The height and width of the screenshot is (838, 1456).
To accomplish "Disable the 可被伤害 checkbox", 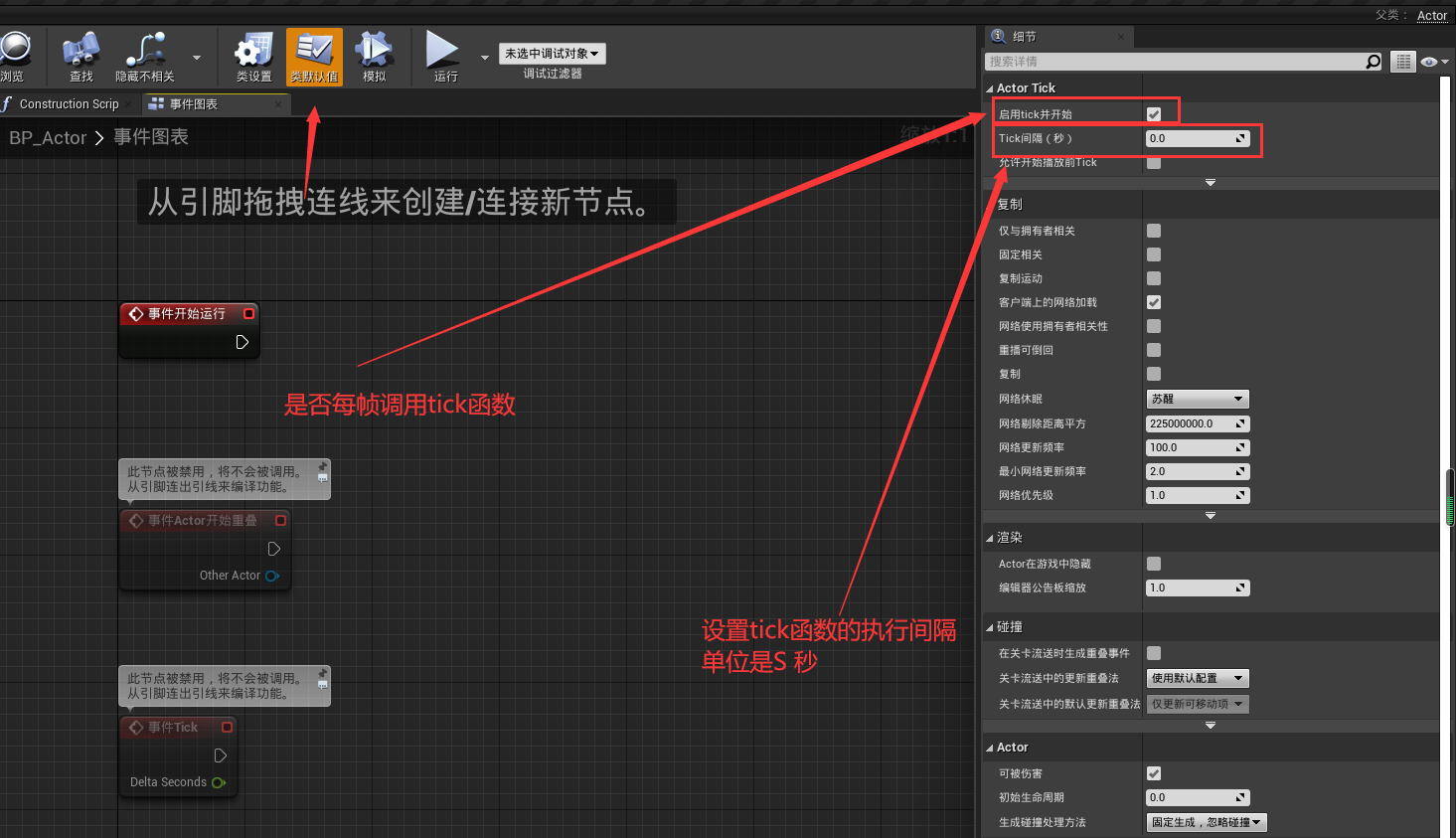I will coord(1154,773).
